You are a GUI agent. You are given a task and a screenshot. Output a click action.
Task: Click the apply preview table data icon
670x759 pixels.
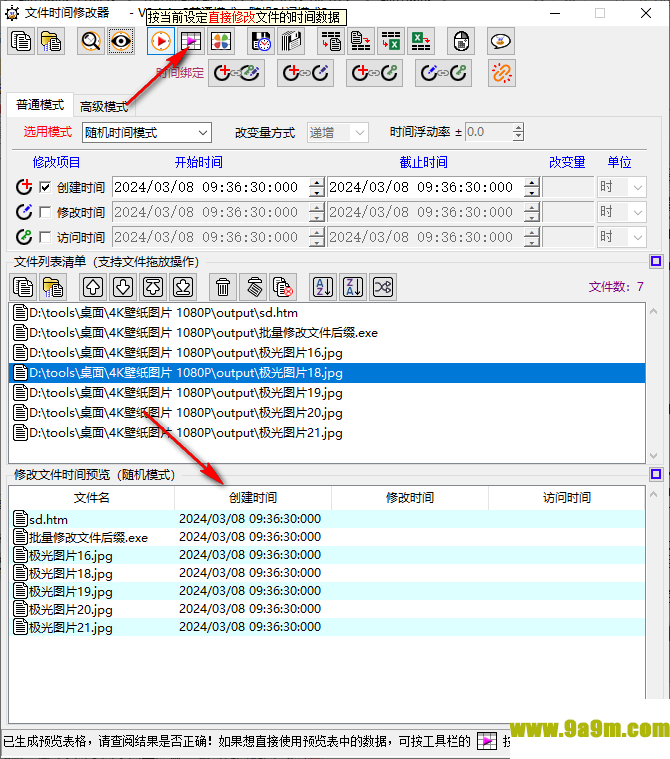[x=191, y=41]
